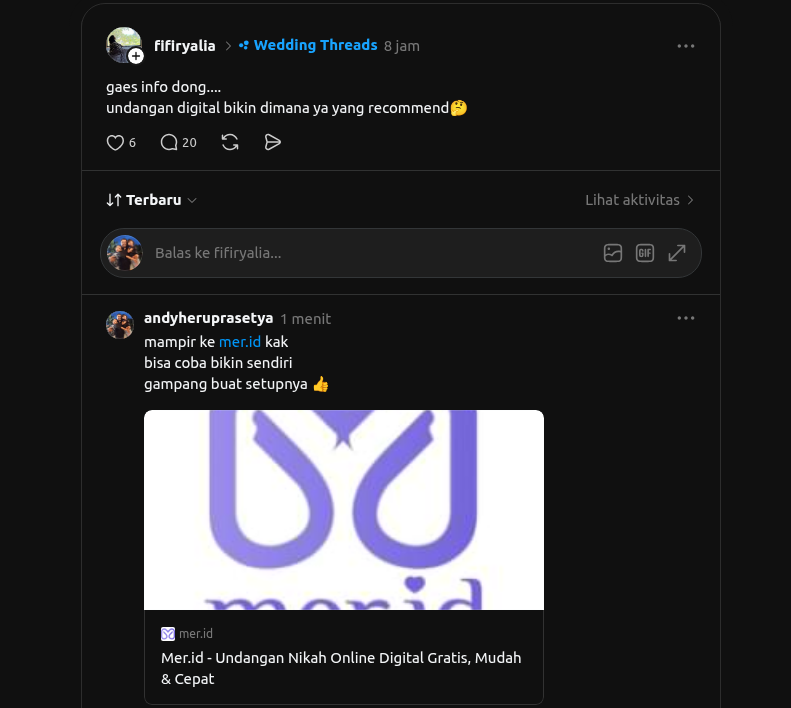Share the post with paper plane icon
This screenshot has height=708, width=791.
tap(272, 142)
